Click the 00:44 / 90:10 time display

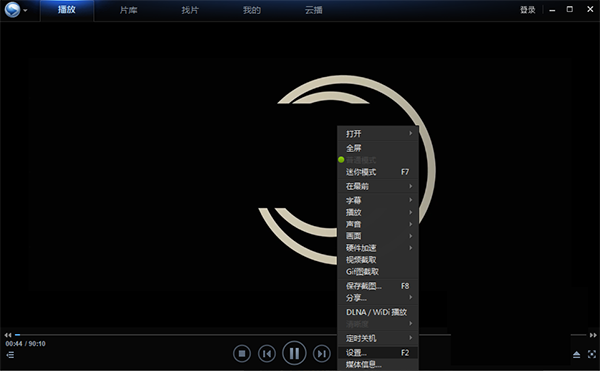point(25,344)
